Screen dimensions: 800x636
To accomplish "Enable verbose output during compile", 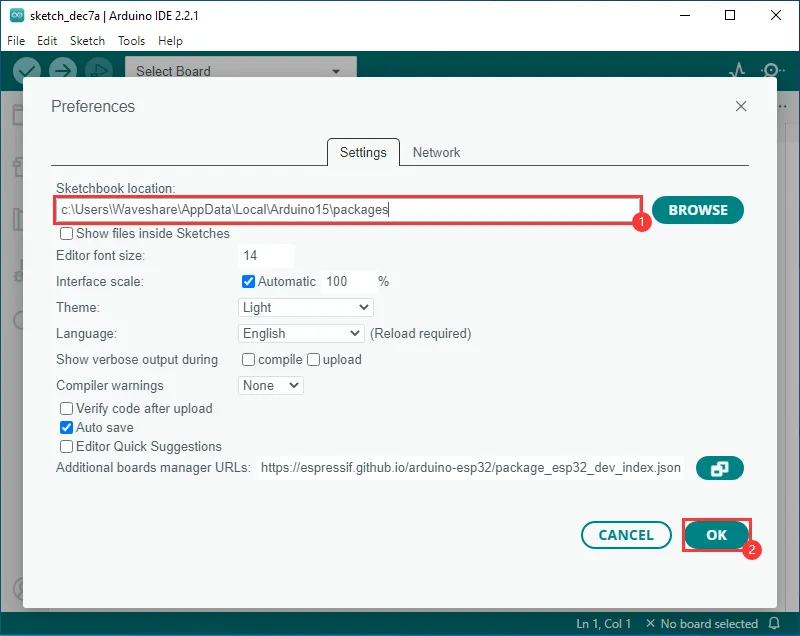I will pyautogui.click(x=249, y=360).
